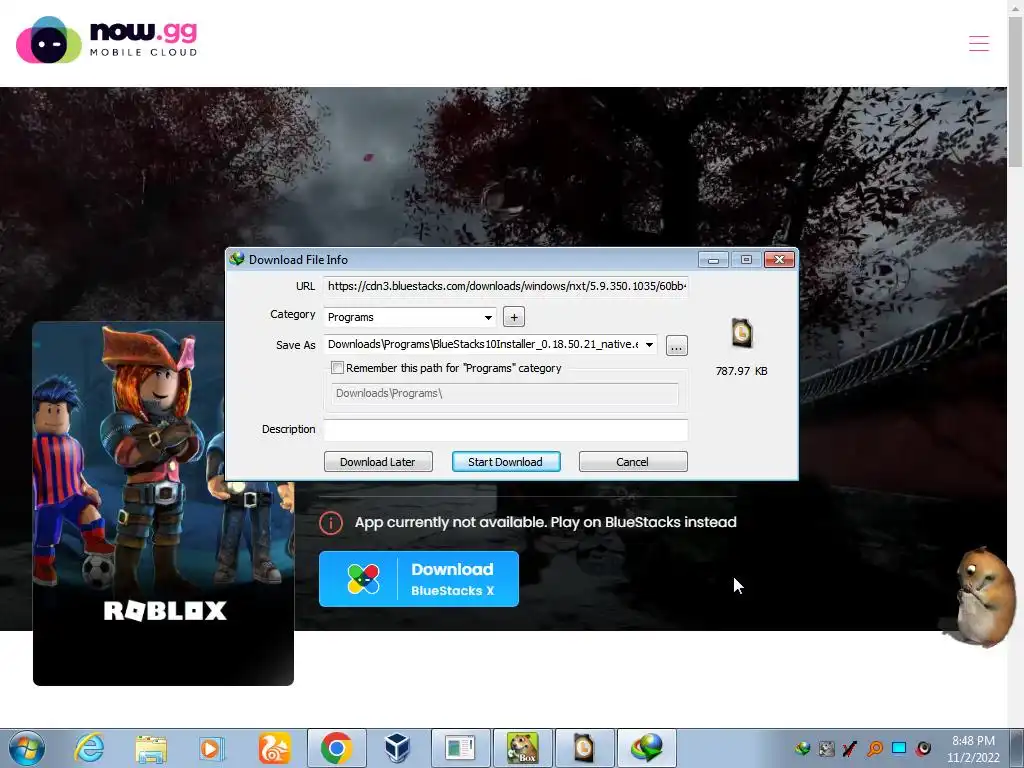Click the round recorder tray icon

[x=923, y=748]
